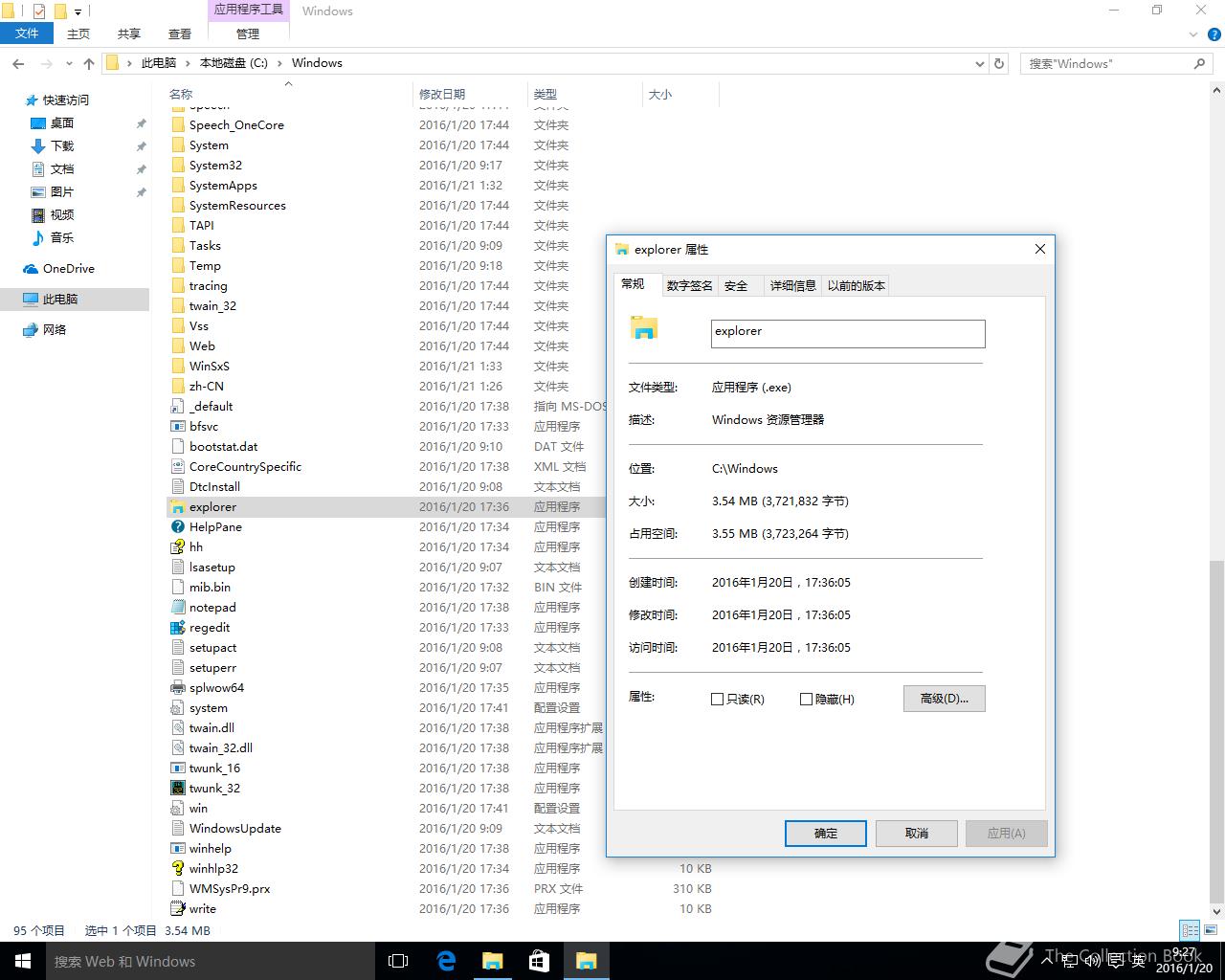Viewport: 1225px width, 980px height.
Task: Refresh the Windows folder view
Action: click(999, 63)
